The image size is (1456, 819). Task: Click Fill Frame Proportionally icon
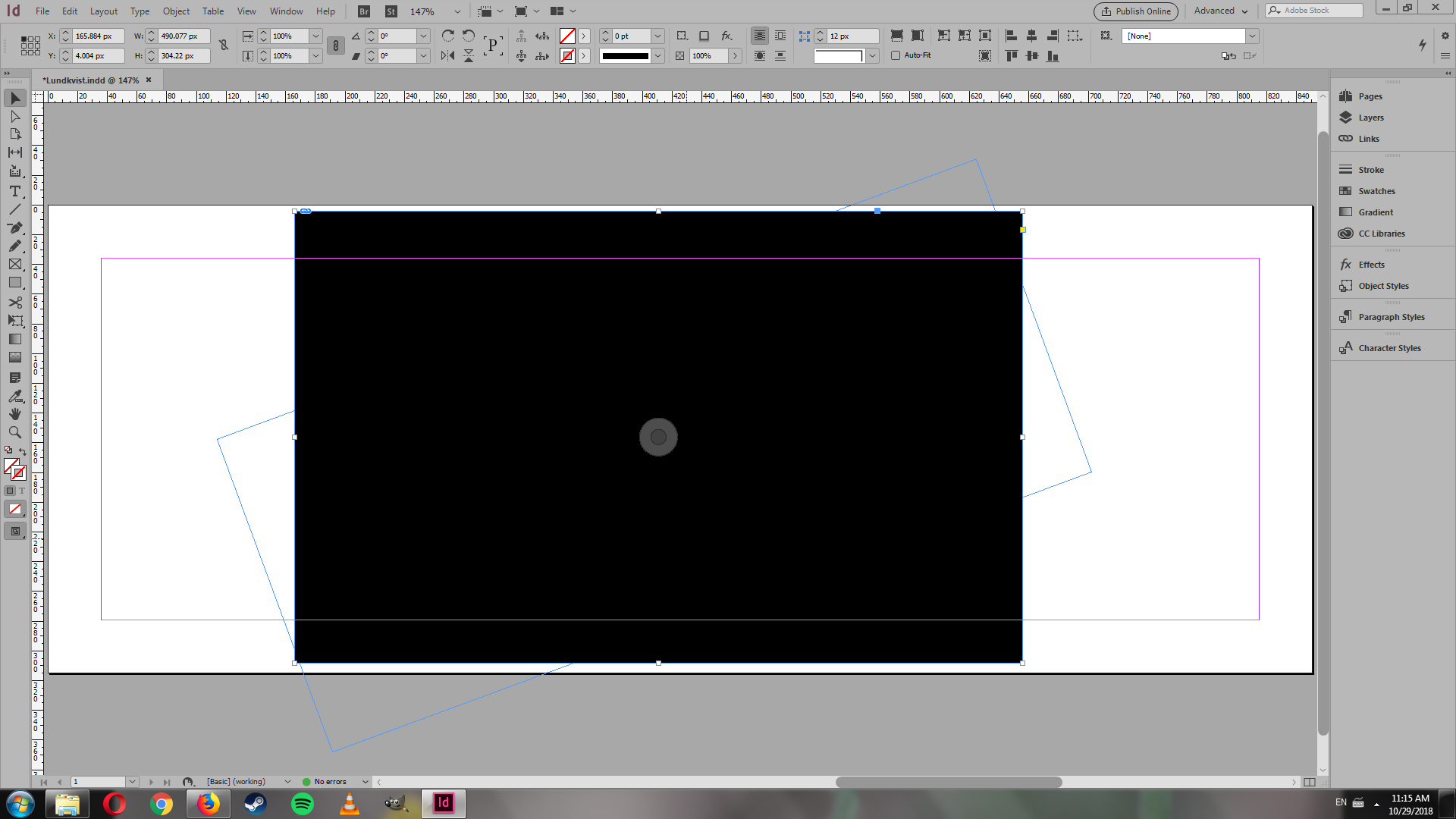pos(897,36)
